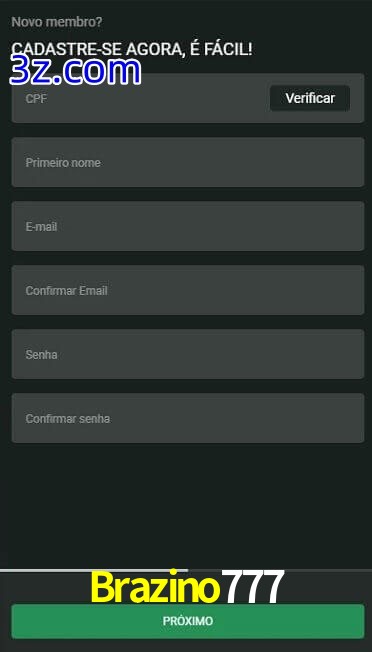Click the 'E-mail' placeholder label

pyautogui.click(x=41, y=227)
